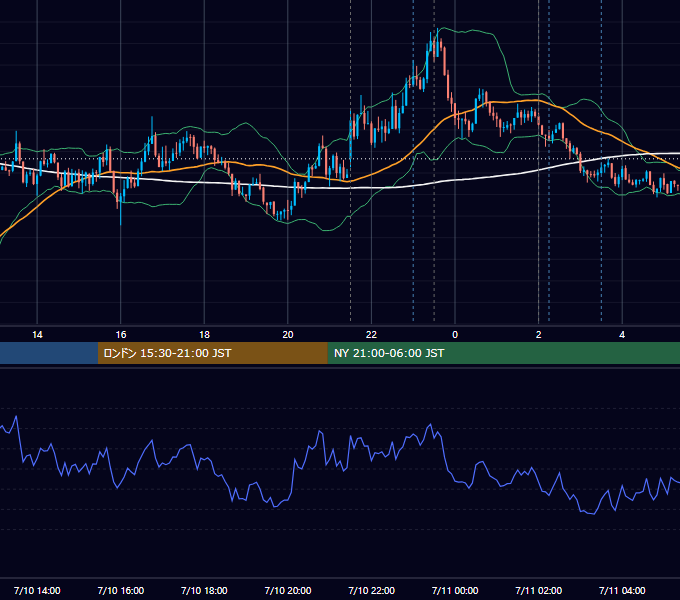This screenshot has width=680, height=600.
Task: Click the NY 21:00-06:00 JST session bar
Action: (503, 353)
